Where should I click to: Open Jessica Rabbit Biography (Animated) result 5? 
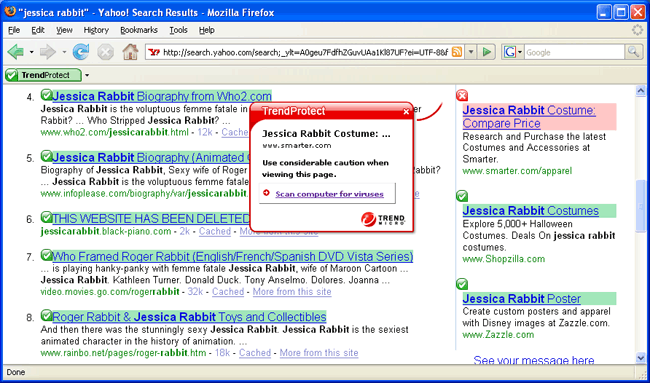click(x=151, y=158)
